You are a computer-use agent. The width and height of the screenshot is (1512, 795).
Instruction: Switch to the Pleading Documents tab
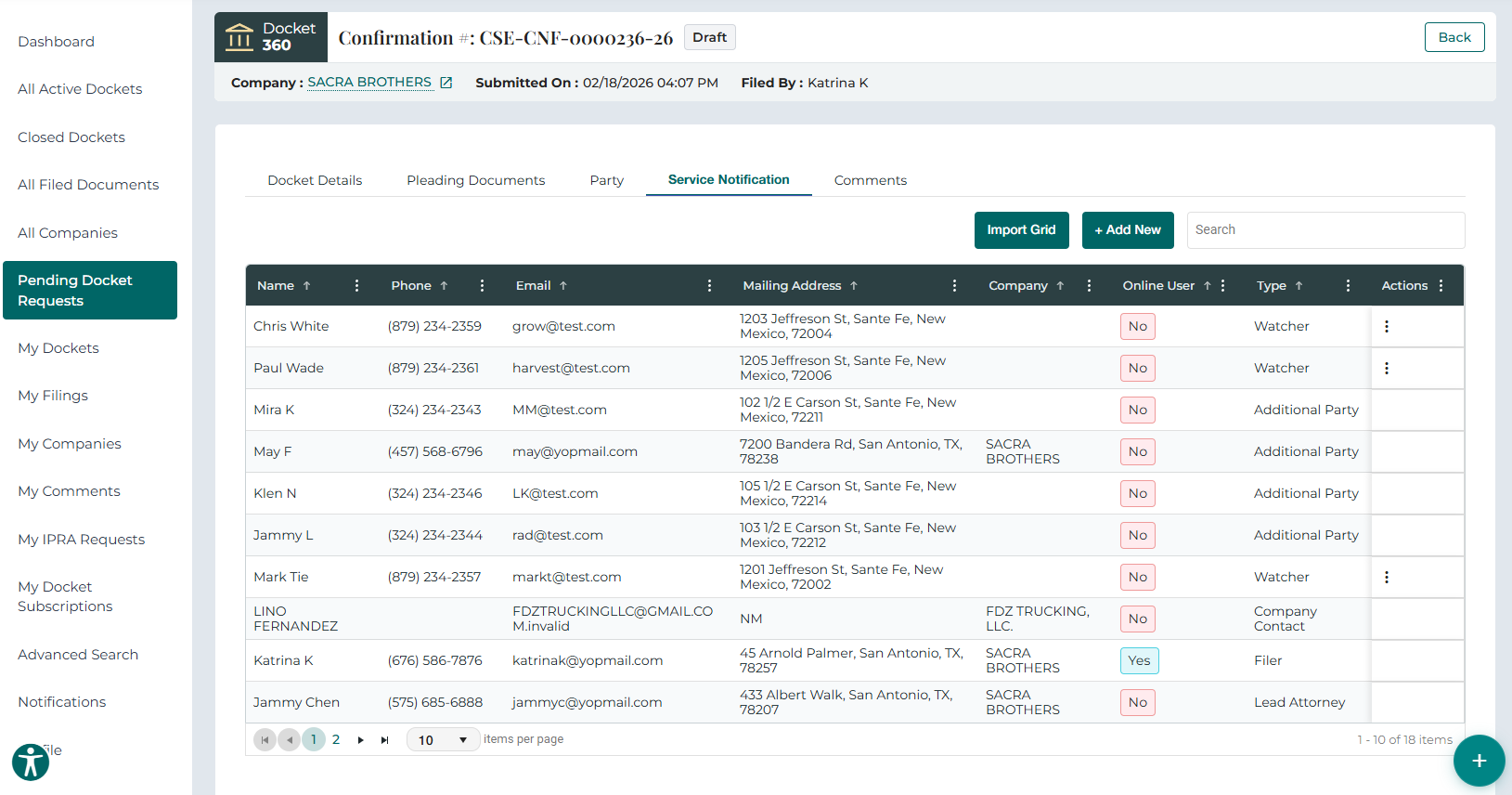point(475,180)
